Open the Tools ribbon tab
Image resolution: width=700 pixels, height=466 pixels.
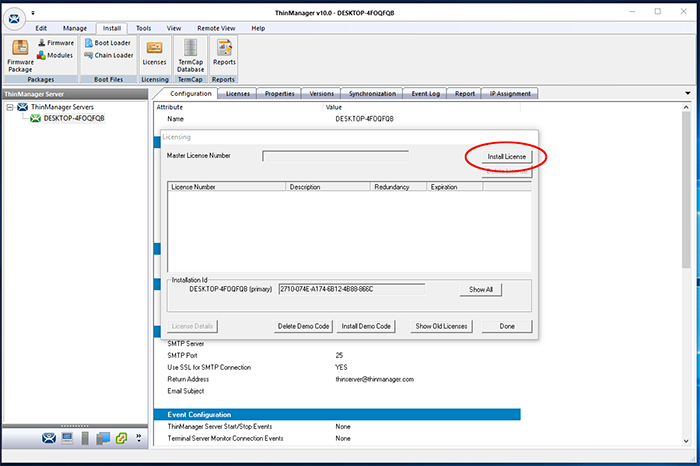(x=143, y=28)
